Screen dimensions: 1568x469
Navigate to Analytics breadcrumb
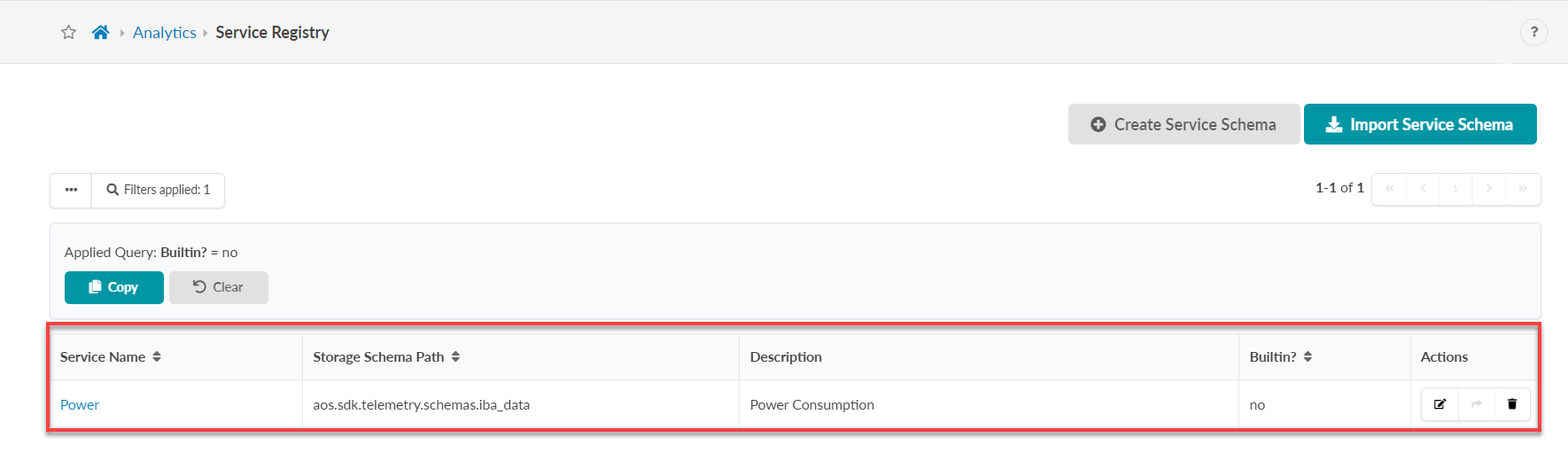pos(164,33)
